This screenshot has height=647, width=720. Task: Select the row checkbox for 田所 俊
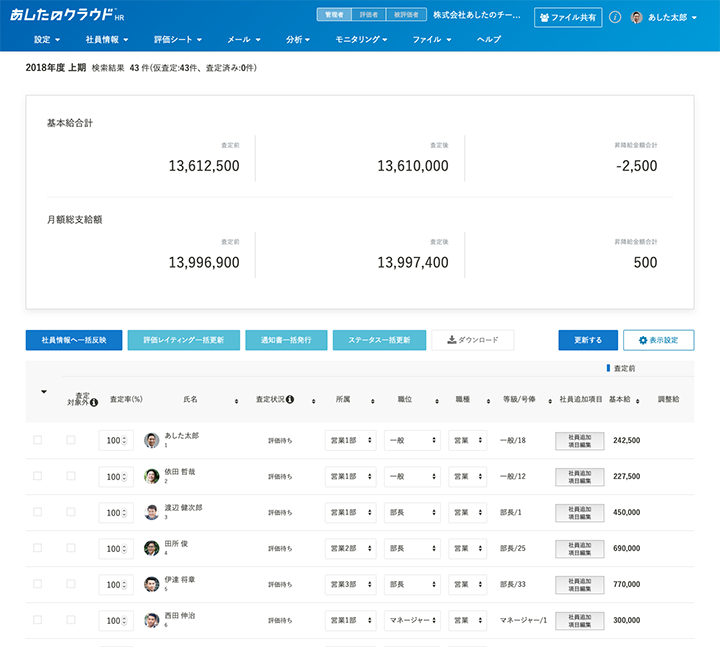[38, 548]
